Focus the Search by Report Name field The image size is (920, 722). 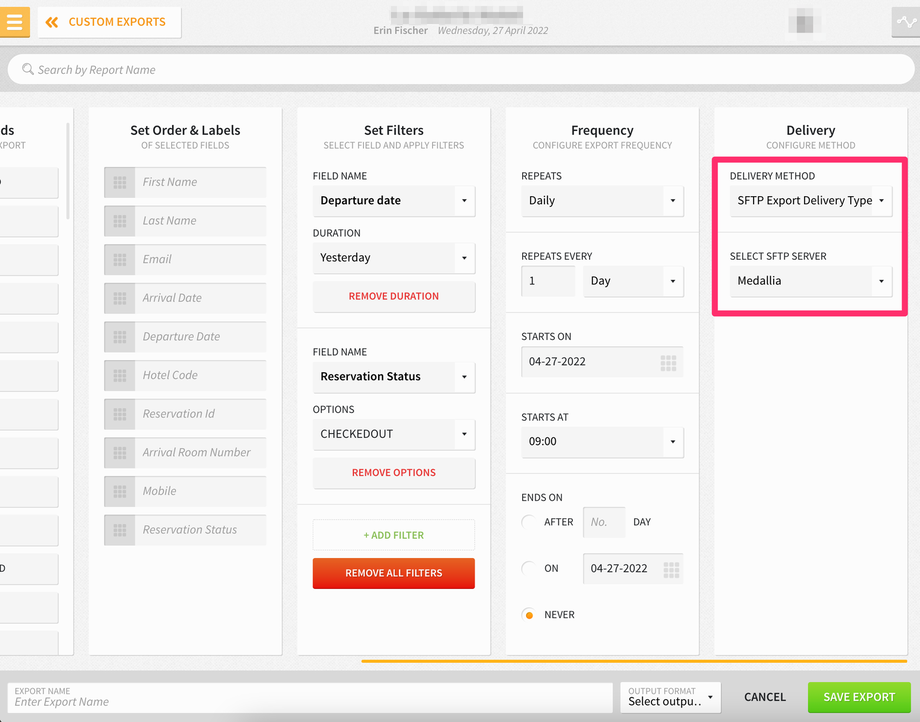point(461,69)
